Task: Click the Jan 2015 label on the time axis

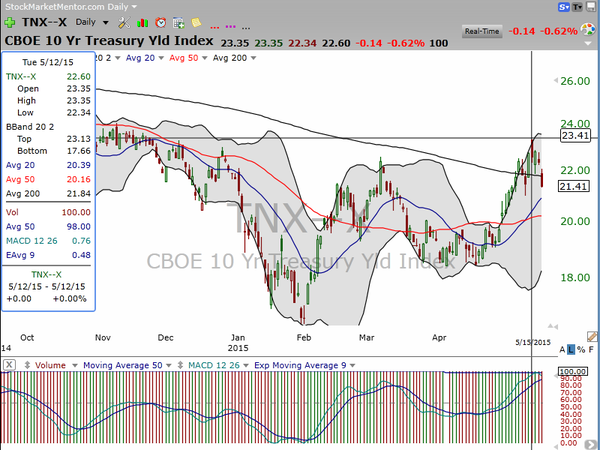Action: click(x=238, y=343)
